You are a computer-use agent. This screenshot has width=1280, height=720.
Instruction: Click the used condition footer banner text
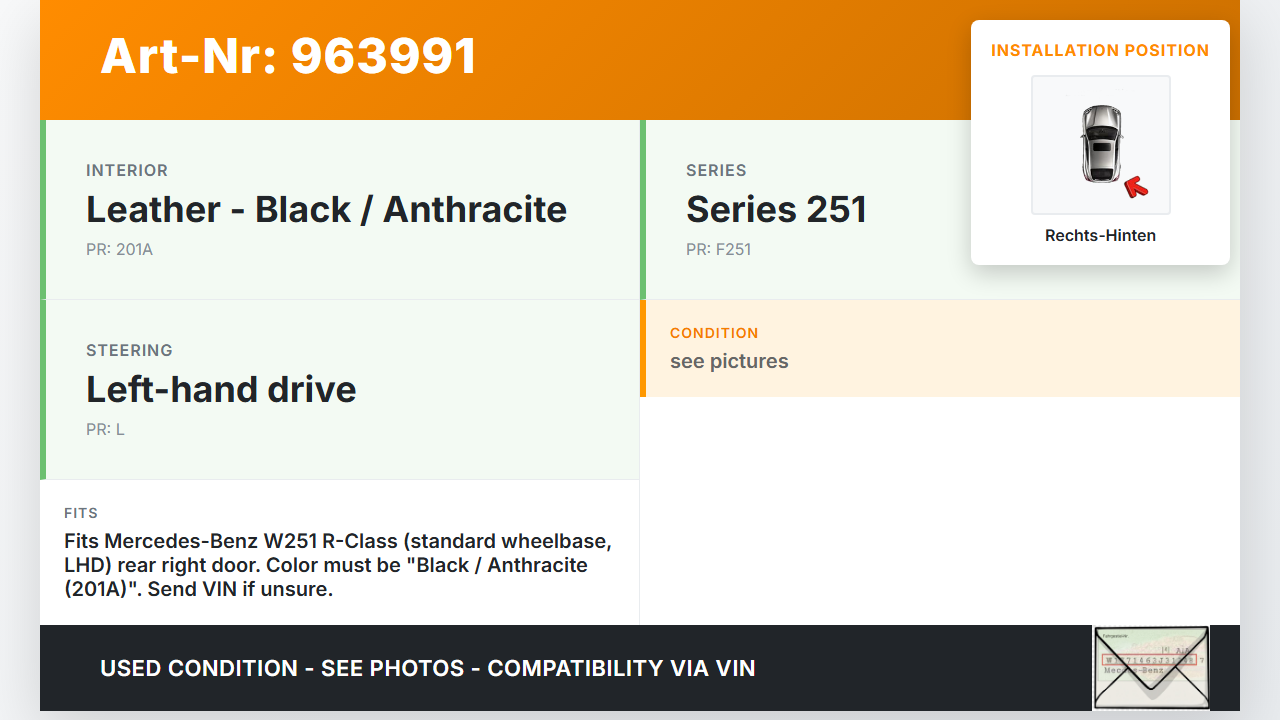[428, 668]
